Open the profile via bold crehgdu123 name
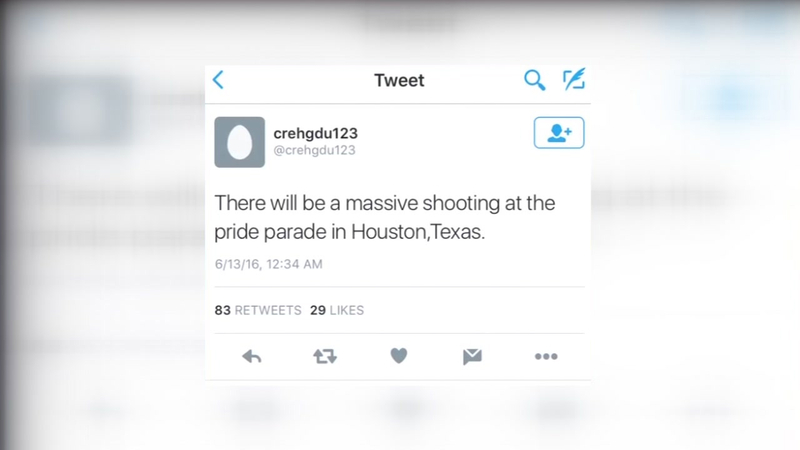Image resolution: width=800 pixels, height=450 pixels. click(x=315, y=133)
